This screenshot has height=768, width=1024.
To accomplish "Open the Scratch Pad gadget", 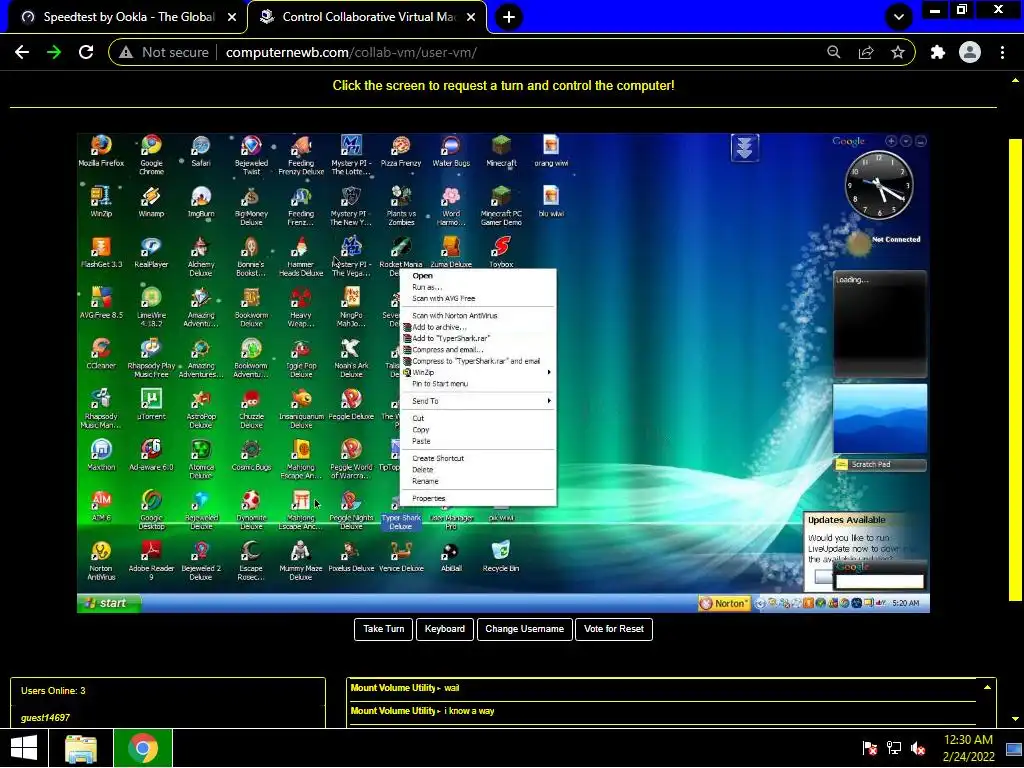I will pyautogui.click(x=880, y=464).
